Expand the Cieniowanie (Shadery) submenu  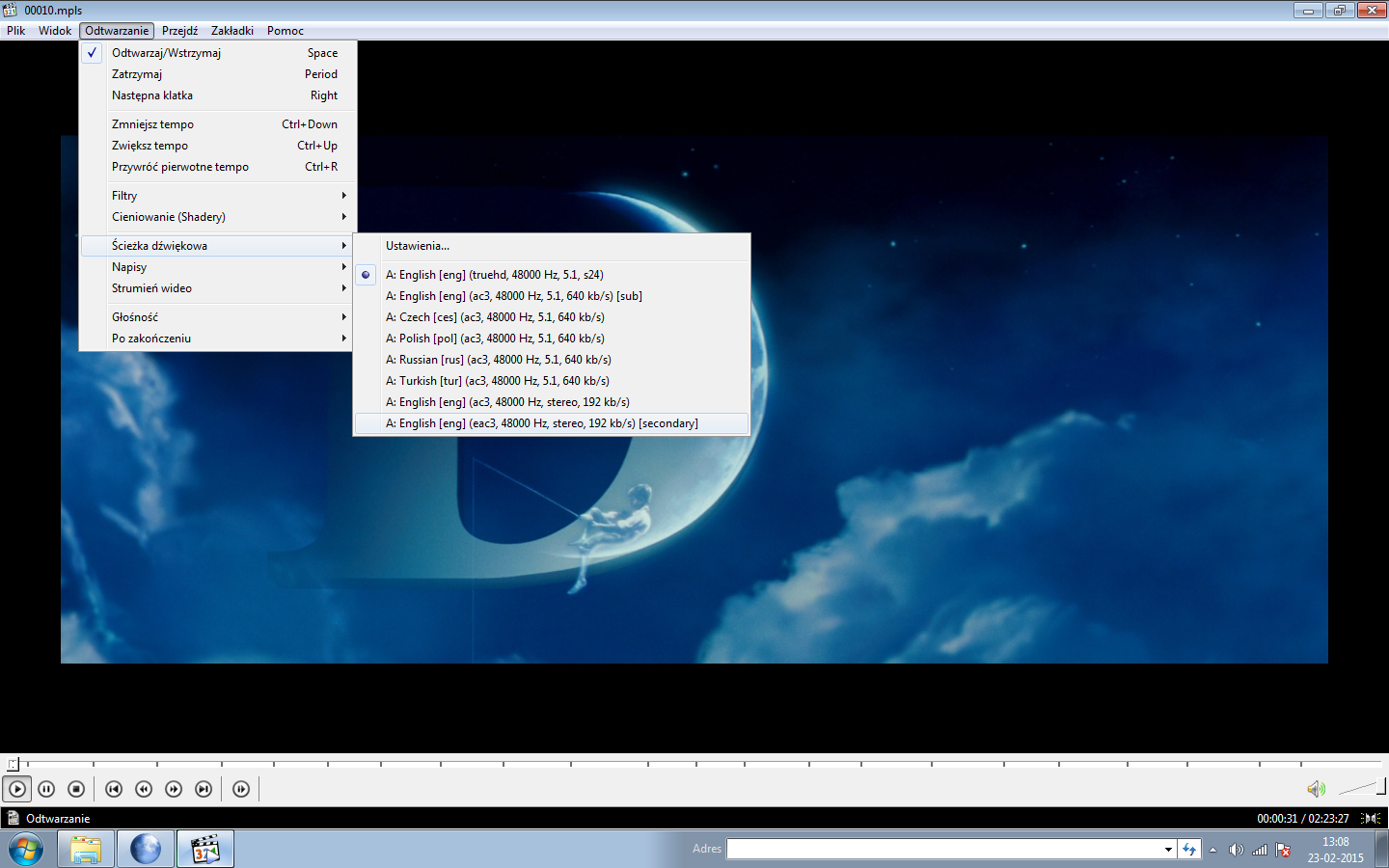218,217
